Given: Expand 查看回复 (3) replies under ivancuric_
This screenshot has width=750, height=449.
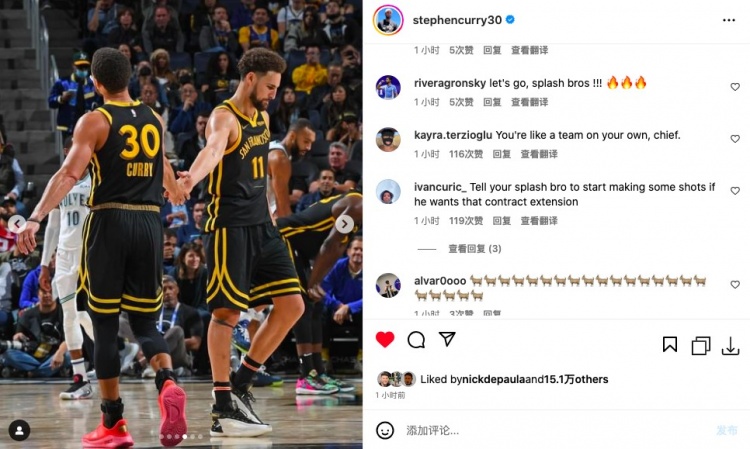Looking at the screenshot, I should [x=474, y=249].
